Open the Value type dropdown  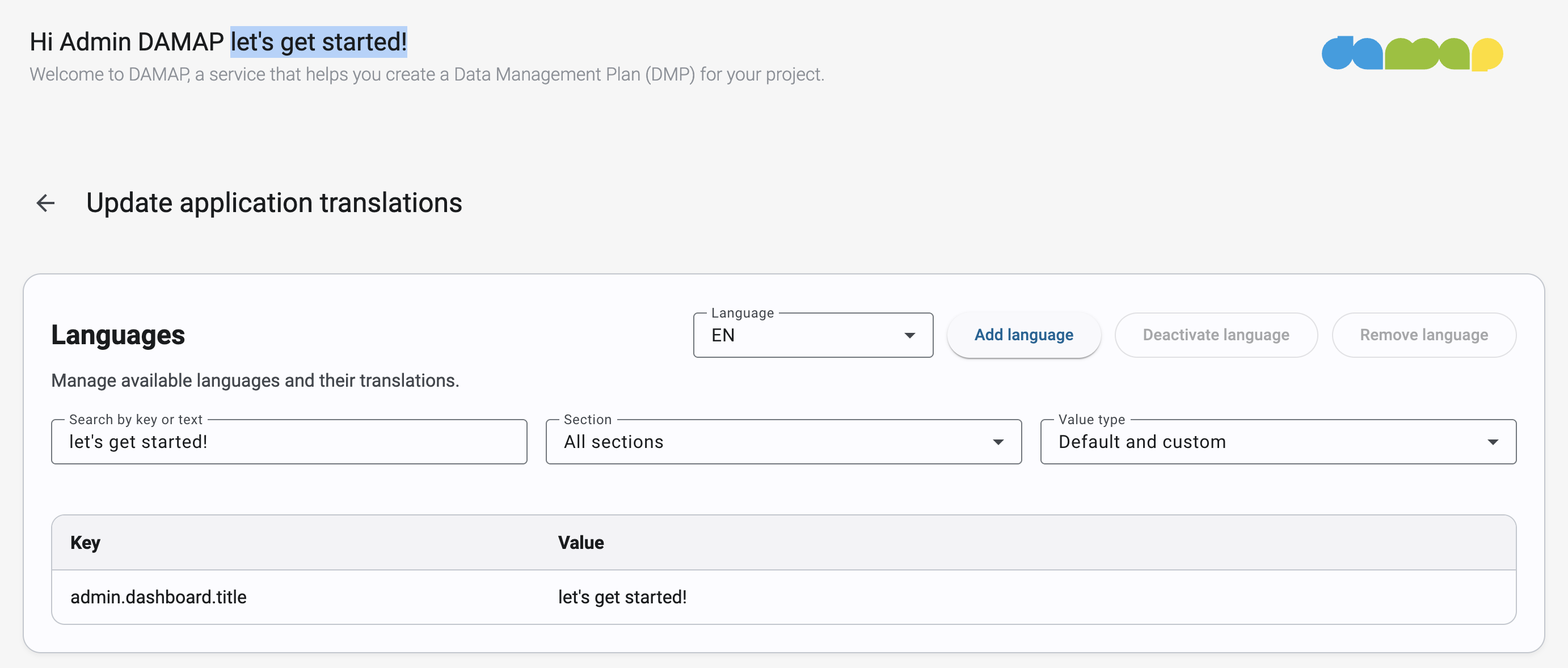[1278, 442]
